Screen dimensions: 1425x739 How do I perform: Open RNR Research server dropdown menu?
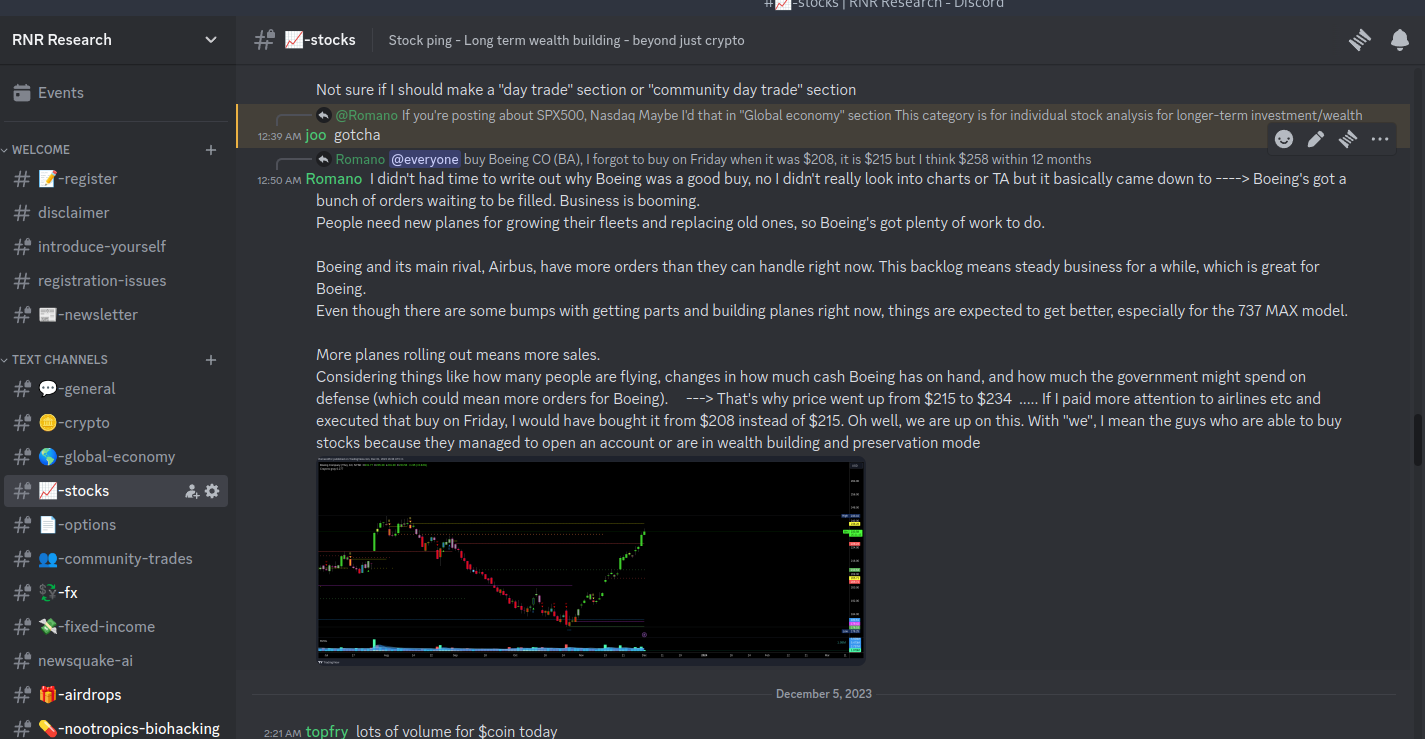coord(211,40)
